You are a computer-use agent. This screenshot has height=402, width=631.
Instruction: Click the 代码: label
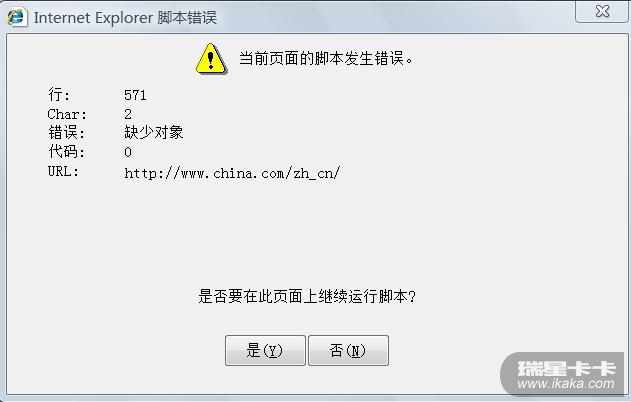click(x=66, y=152)
